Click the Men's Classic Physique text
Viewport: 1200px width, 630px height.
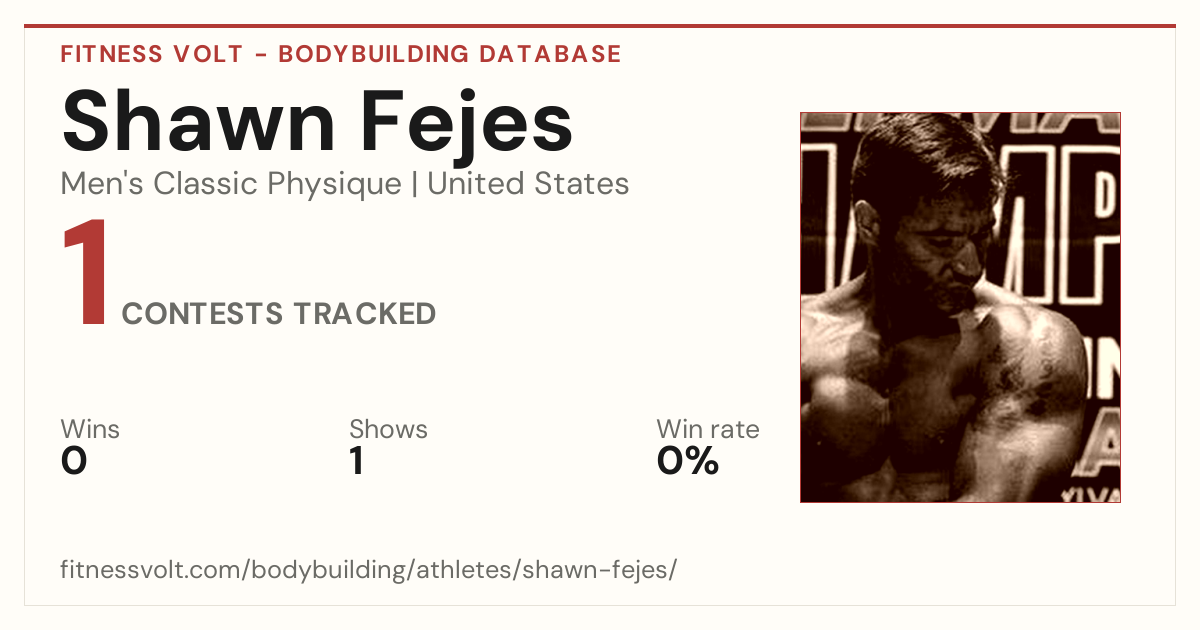(232, 185)
